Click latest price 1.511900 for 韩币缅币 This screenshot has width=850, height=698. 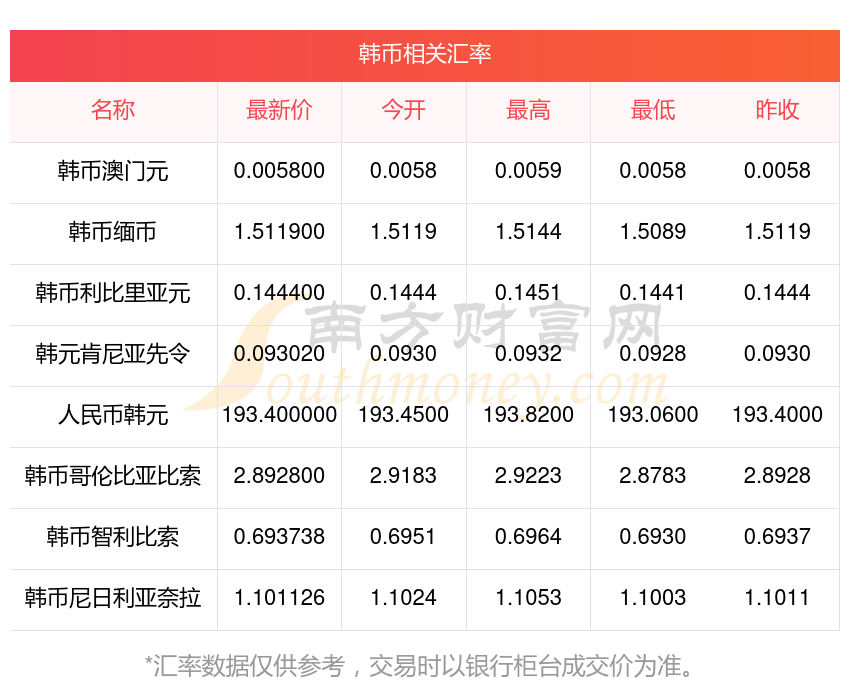[x=279, y=232]
